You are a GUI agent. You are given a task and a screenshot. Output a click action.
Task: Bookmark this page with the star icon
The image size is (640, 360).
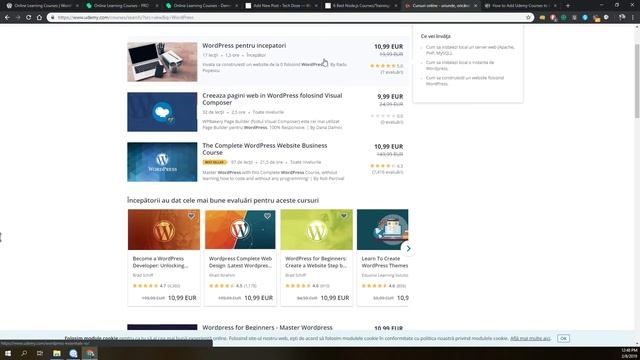[528, 18]
